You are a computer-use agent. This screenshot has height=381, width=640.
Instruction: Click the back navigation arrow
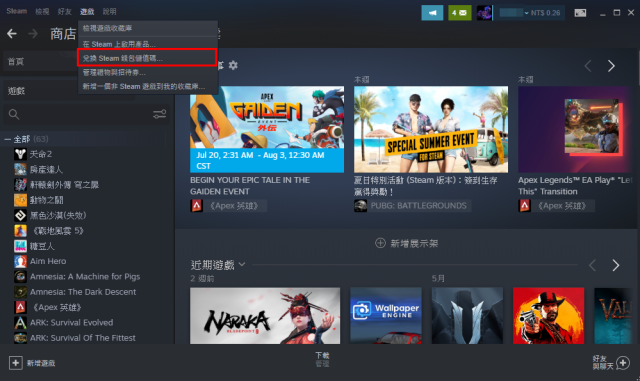(12, 33)
